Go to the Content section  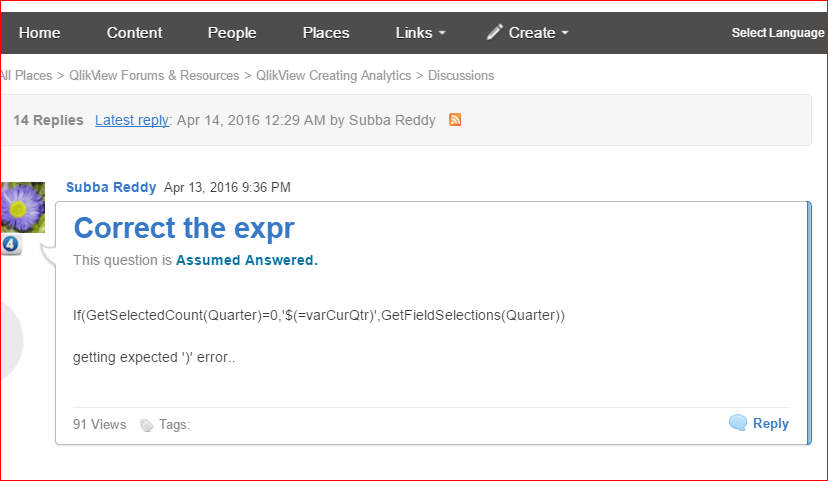click(x=134, y=33)
